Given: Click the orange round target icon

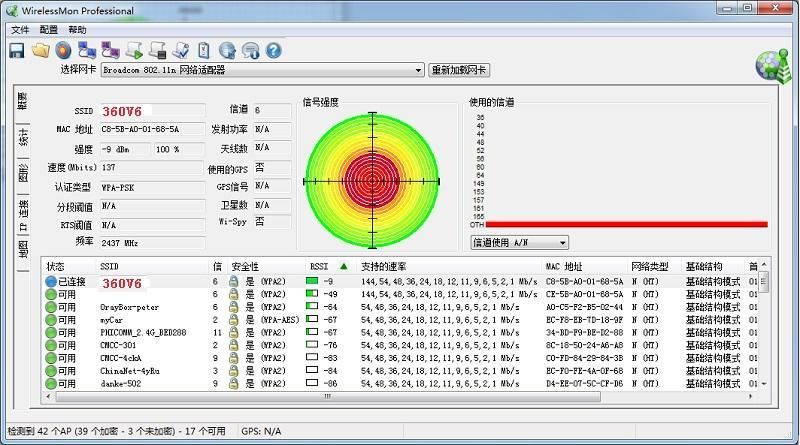Looking at the screenshot, I should click(63, 50).
